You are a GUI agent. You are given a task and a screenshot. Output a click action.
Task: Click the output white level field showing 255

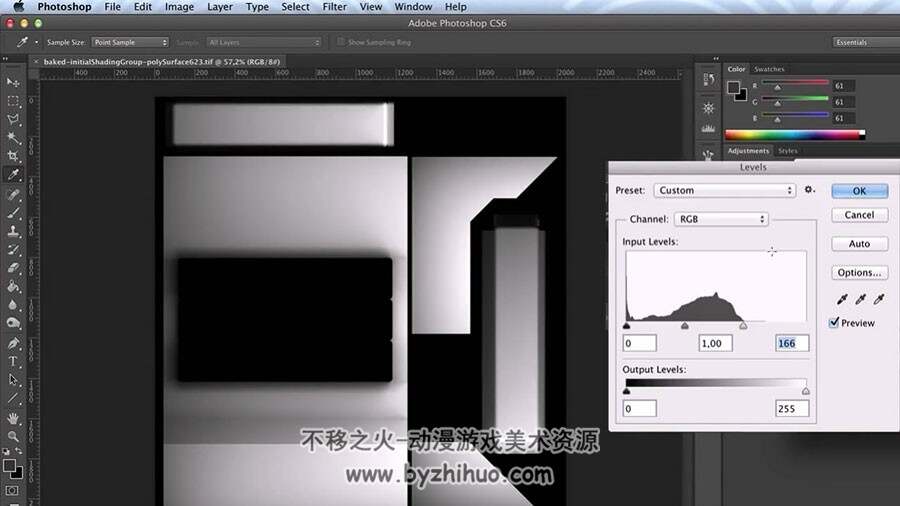pyautogui.click(x=792, y=408)
